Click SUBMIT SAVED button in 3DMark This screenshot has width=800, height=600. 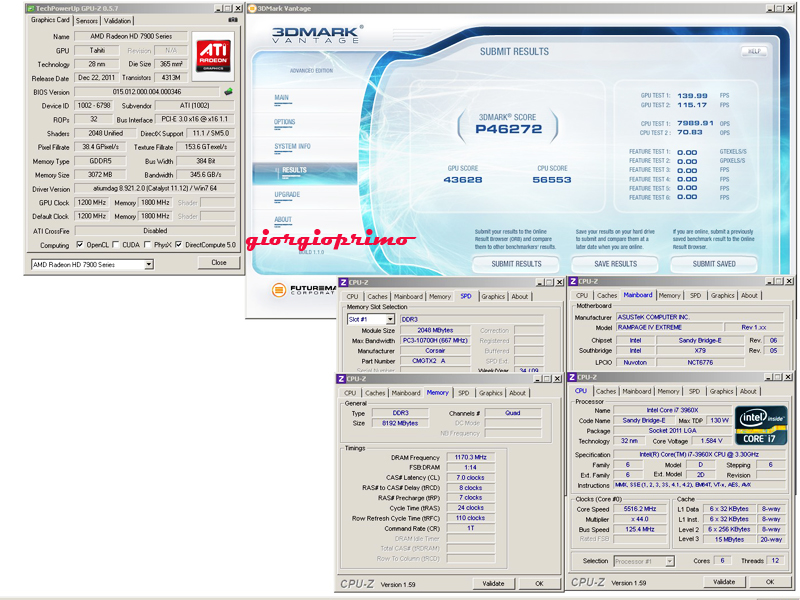pyautogui.click(x=714, y=264)
